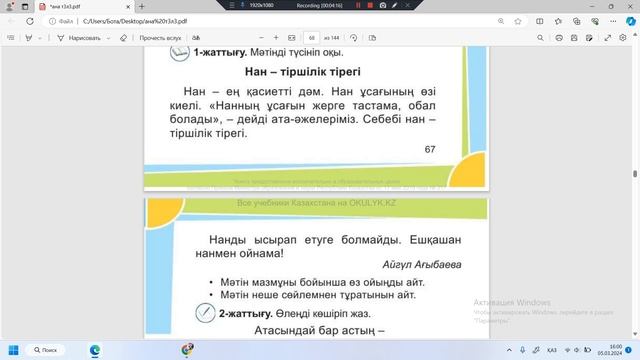The image size is (640, 360).
Task: Switch the КАЗ input language
Action: (552, 350)
